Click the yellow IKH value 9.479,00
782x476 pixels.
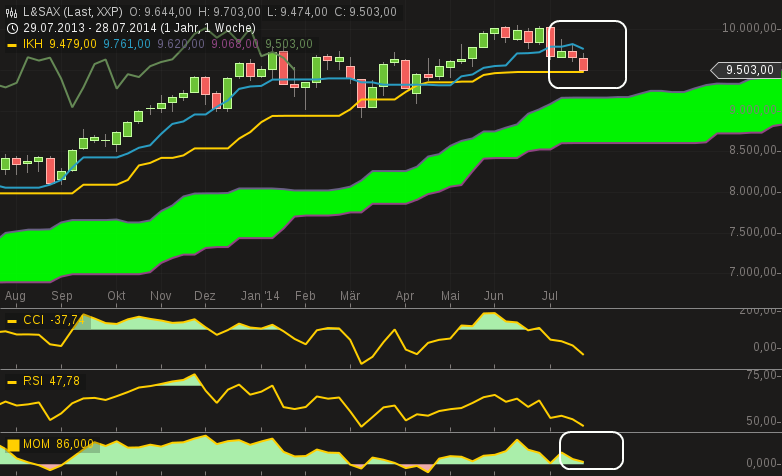73,44
